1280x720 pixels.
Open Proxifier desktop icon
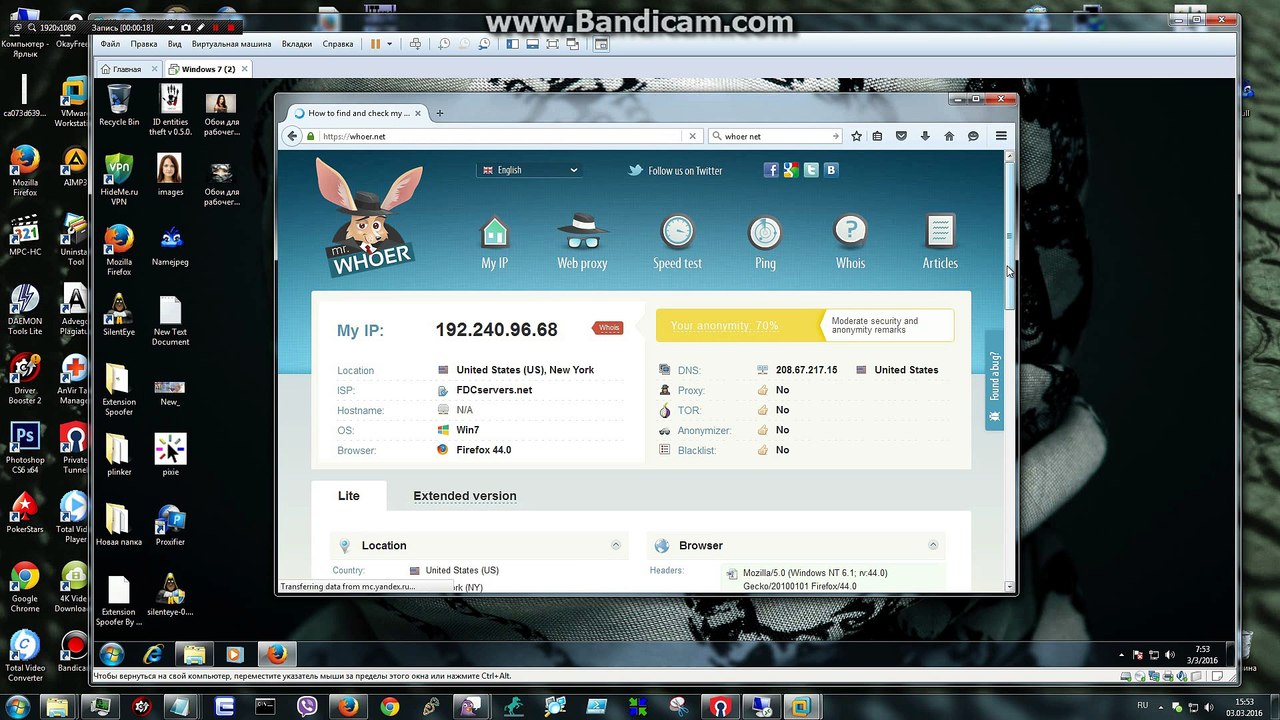(x=170, y=525)
